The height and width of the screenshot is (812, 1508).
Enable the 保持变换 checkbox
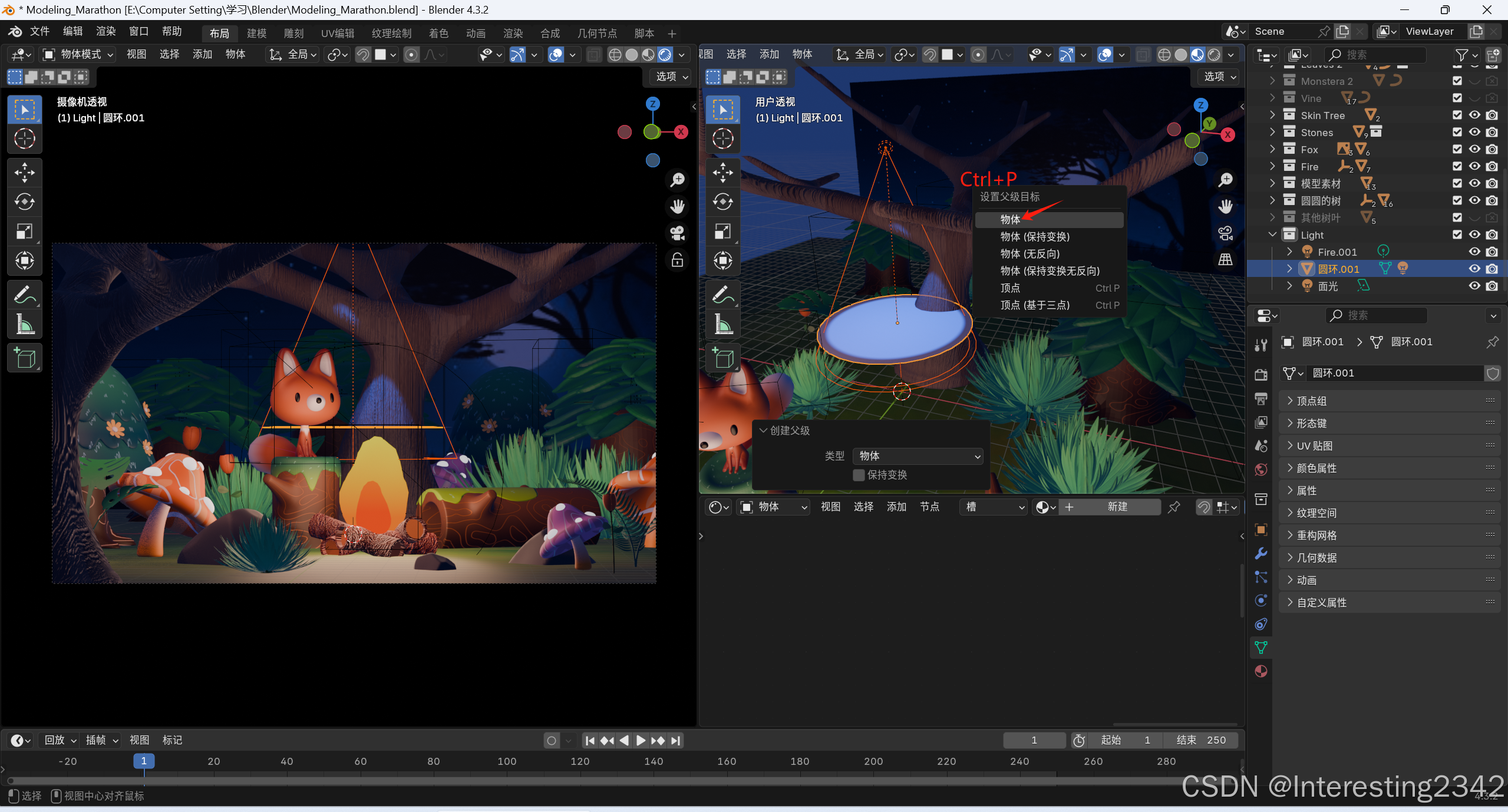click(859, 475)
